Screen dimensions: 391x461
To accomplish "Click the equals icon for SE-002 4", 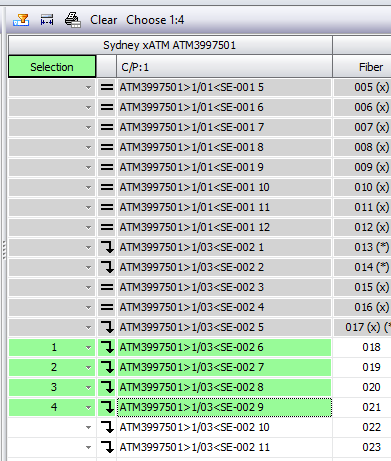I will point(107,307).
